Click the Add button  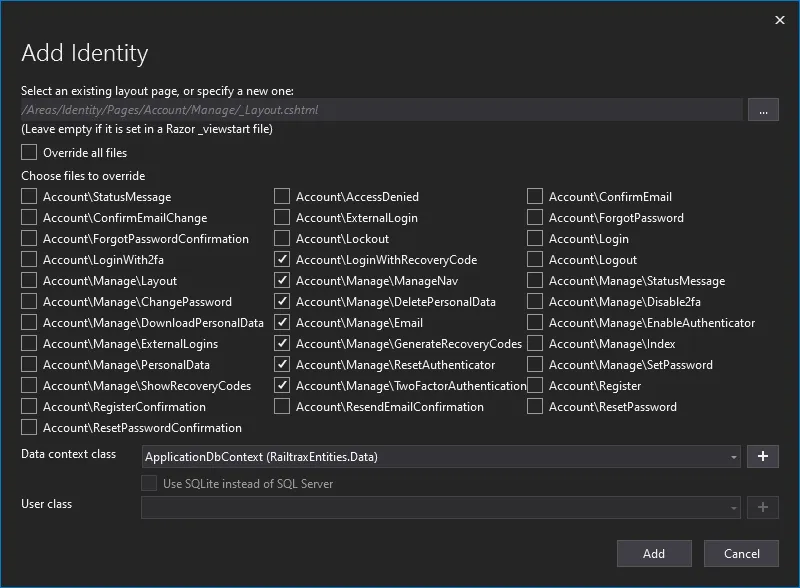tap(654, 553)
